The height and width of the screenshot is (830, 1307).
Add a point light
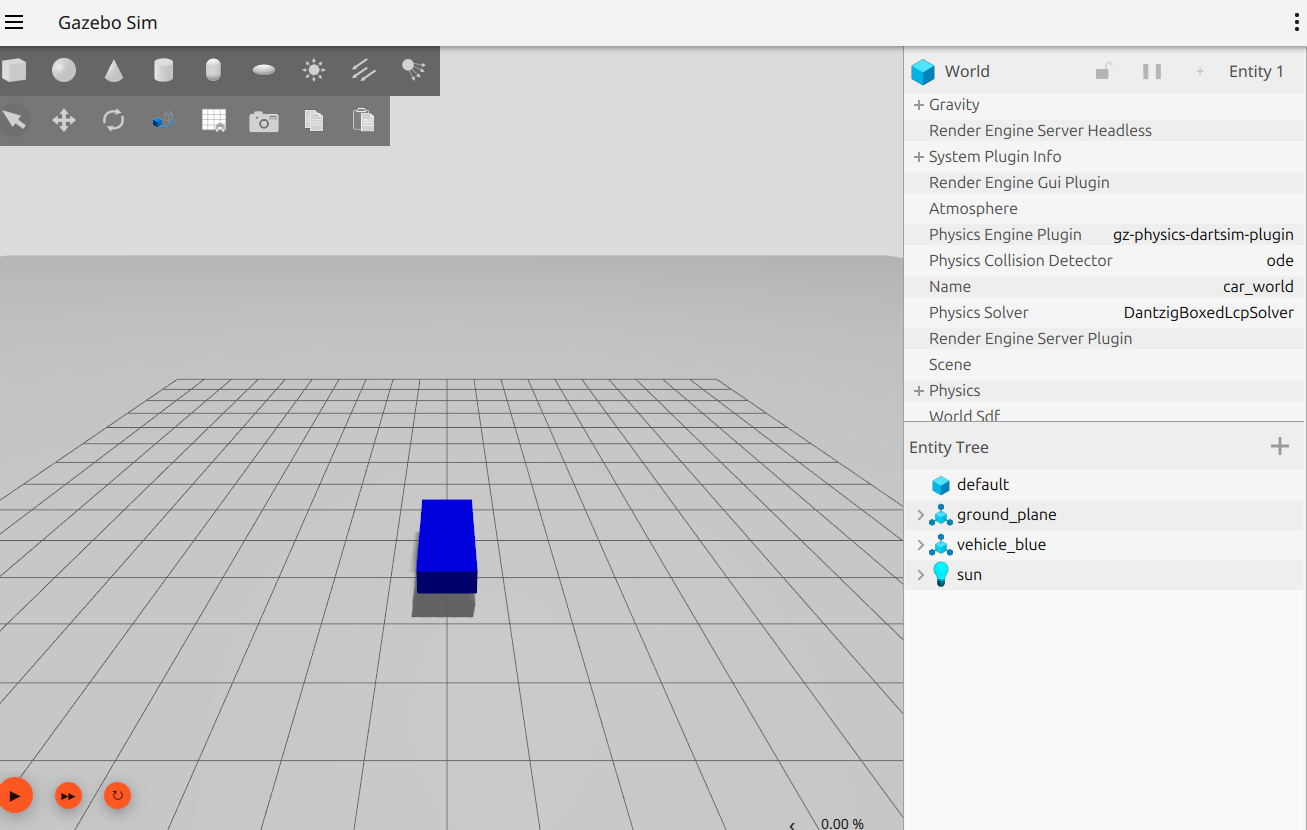314,70
